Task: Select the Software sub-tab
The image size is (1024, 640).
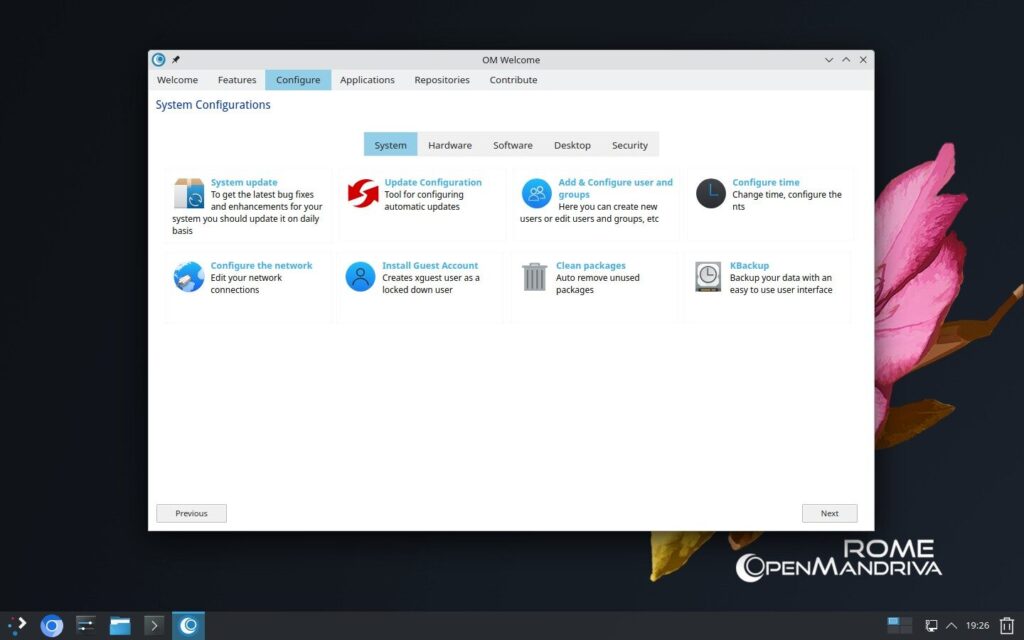Action: pos(513,145)
